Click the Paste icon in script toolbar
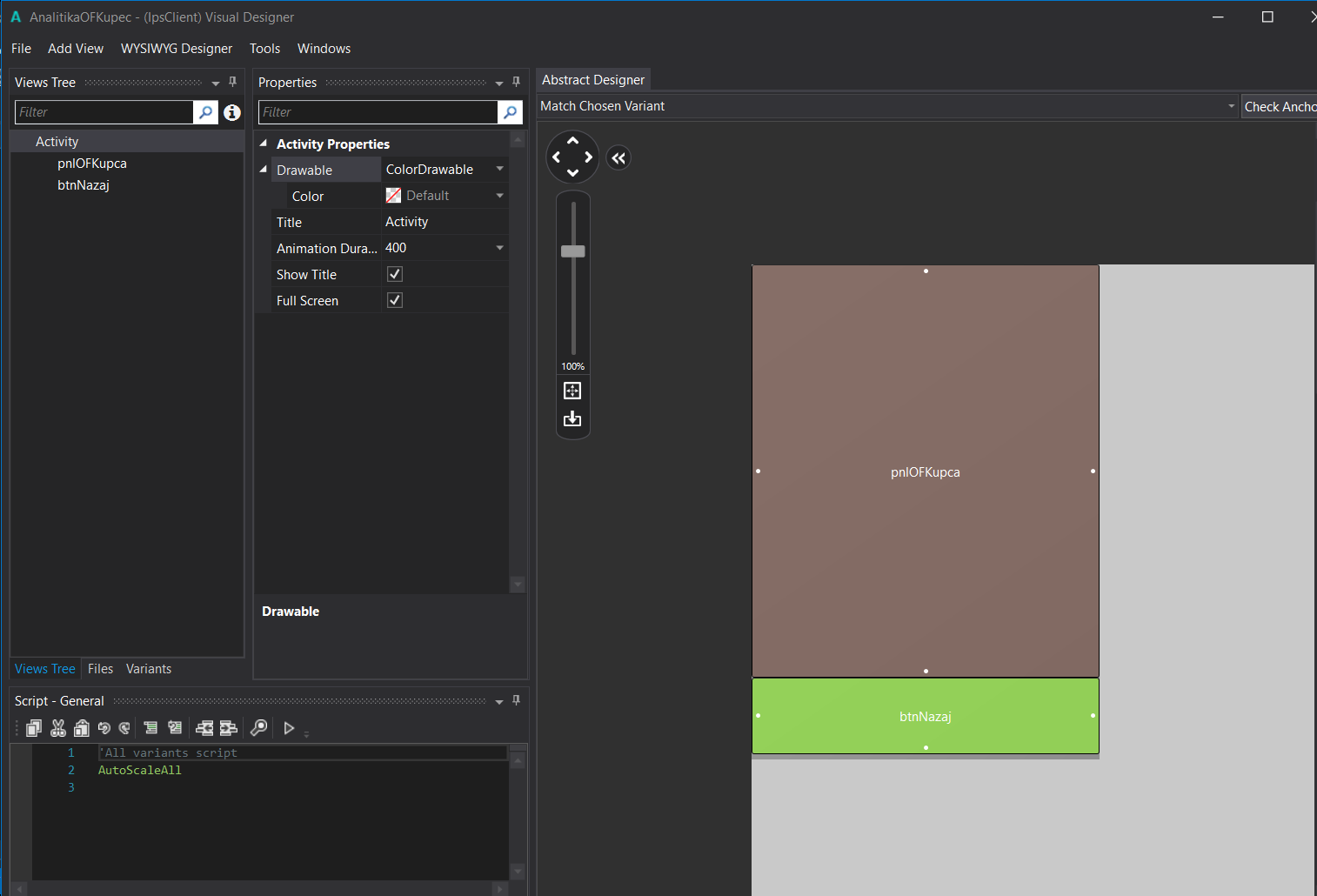 click(x=82, y=728)
